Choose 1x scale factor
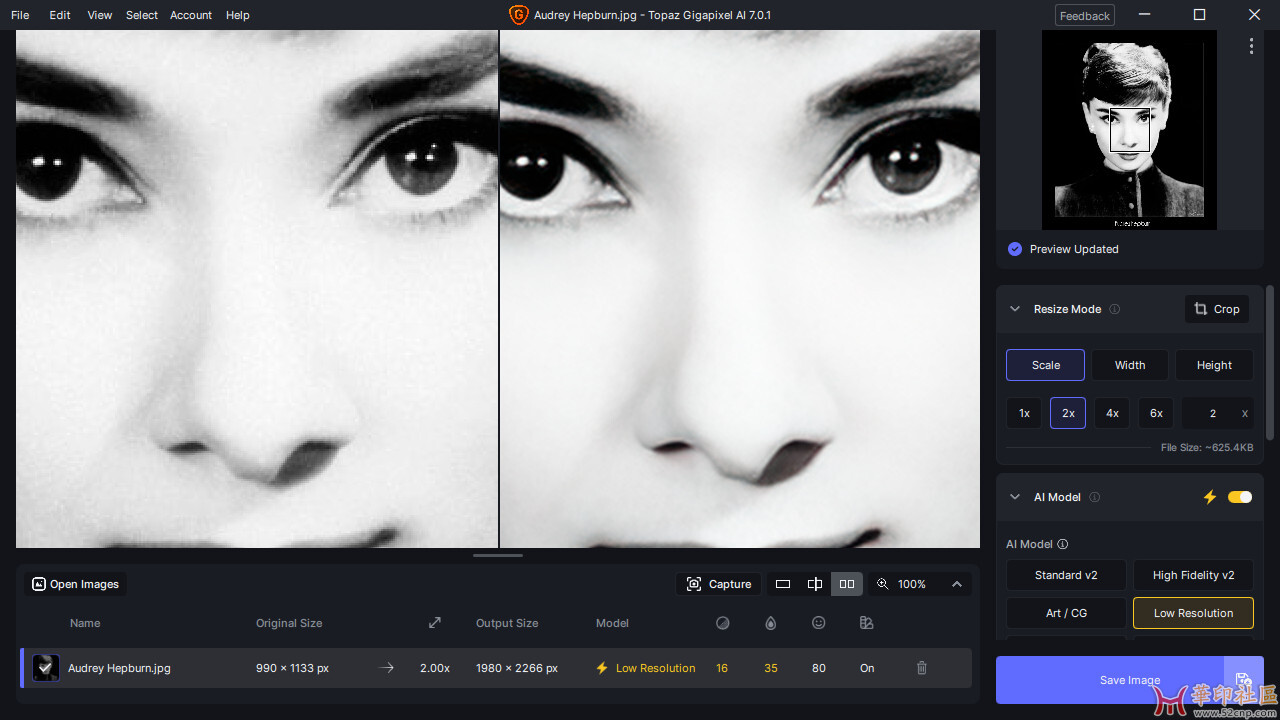Image resolution: width=1280 pixels, height=720 pixels. pyautogui.click(x=1024, y=413)
